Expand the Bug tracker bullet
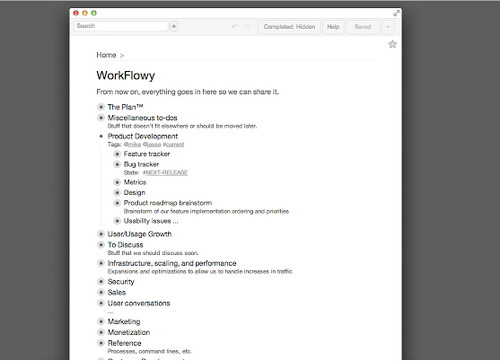This screenshot has width=500, height=361. [x=117, y=164]
